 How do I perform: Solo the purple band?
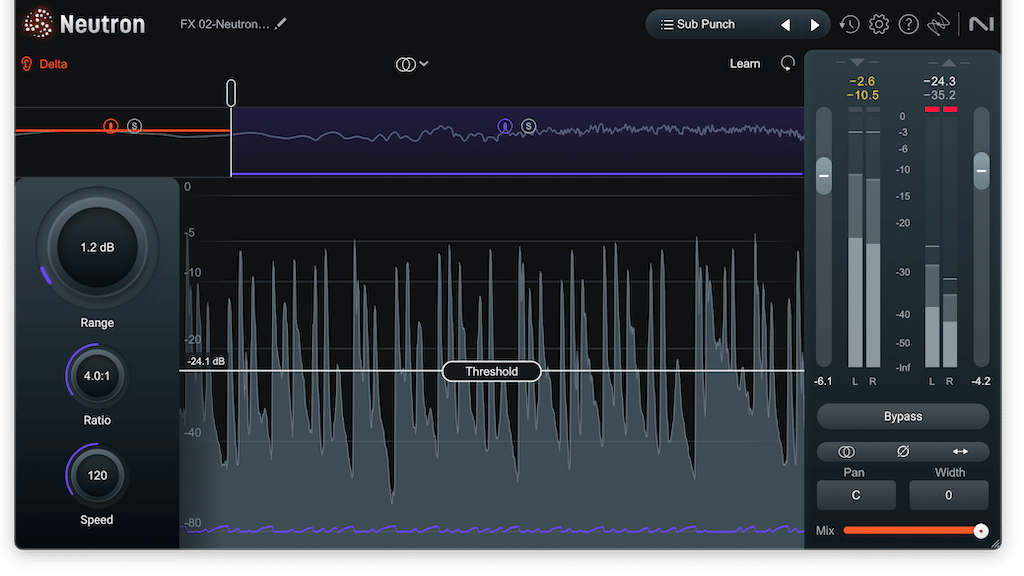[x=529, y=126]
